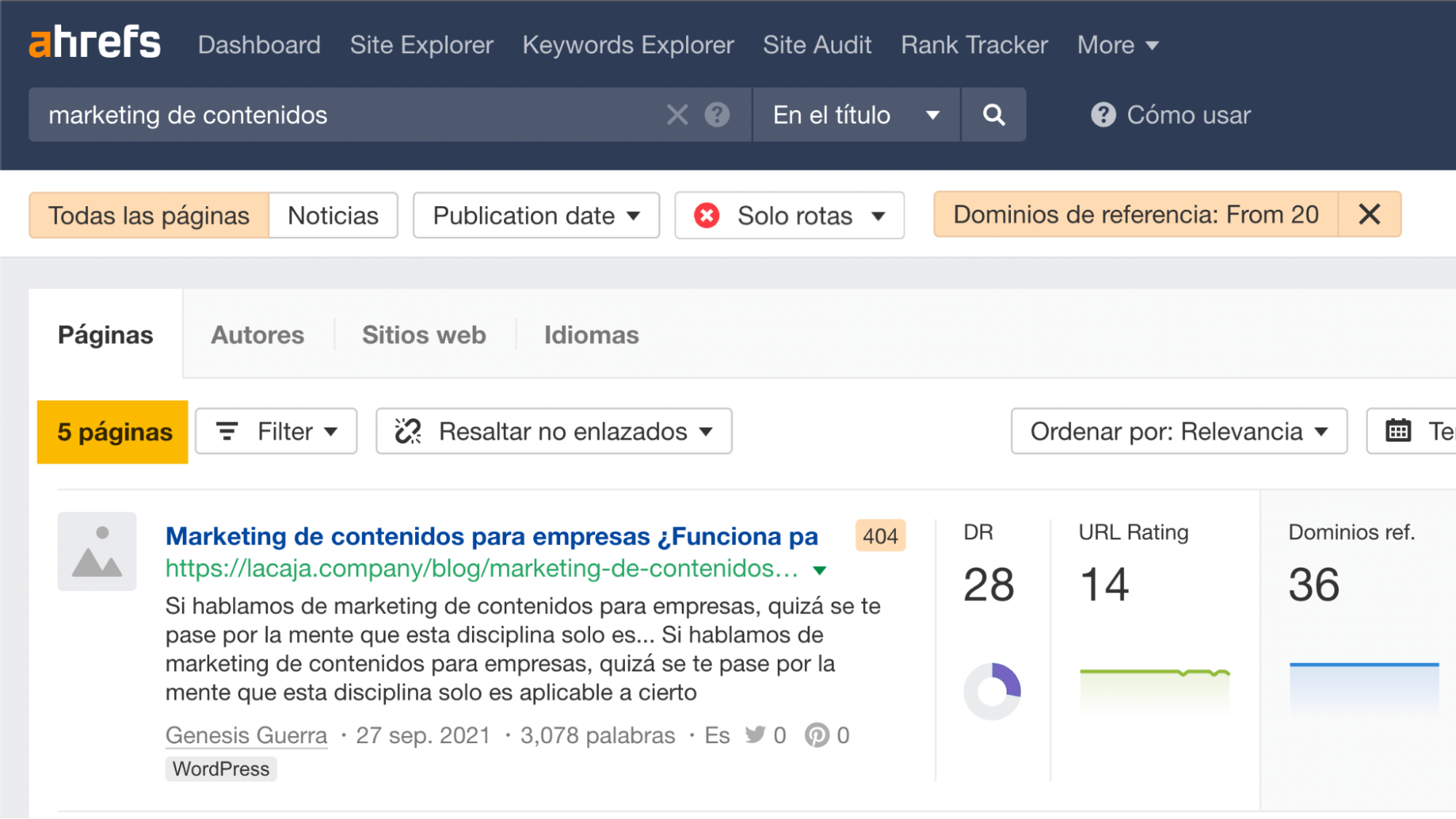
Task: Remove the Dominios de referencia filter
Action: 1370,214
